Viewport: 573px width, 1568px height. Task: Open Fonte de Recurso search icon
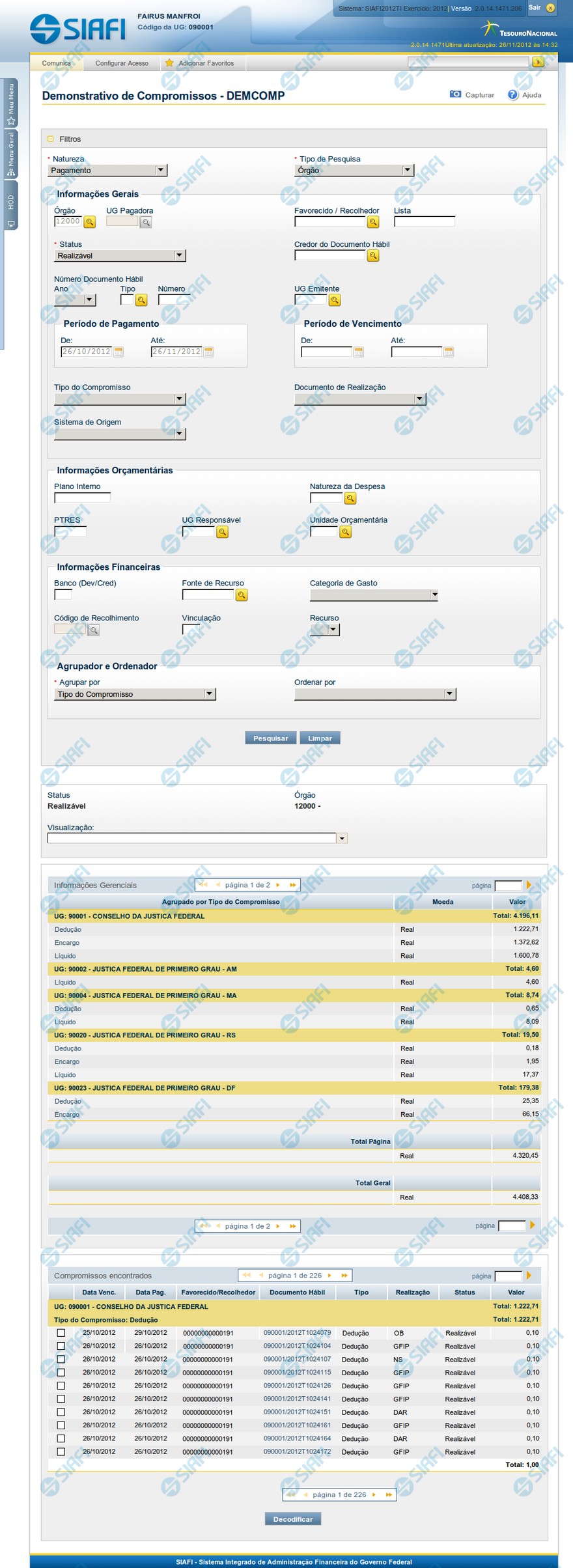click(242, 595)
